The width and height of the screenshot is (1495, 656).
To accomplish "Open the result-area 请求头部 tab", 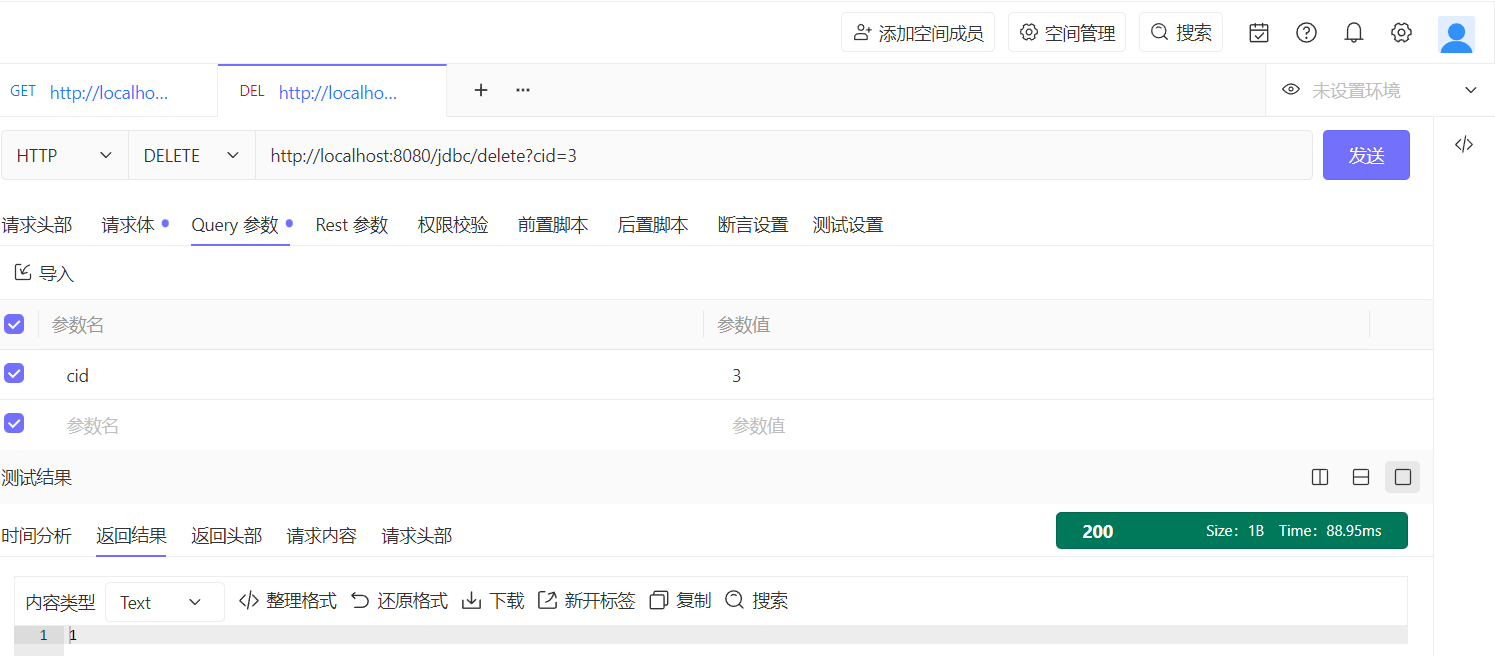I will (417, 536).
